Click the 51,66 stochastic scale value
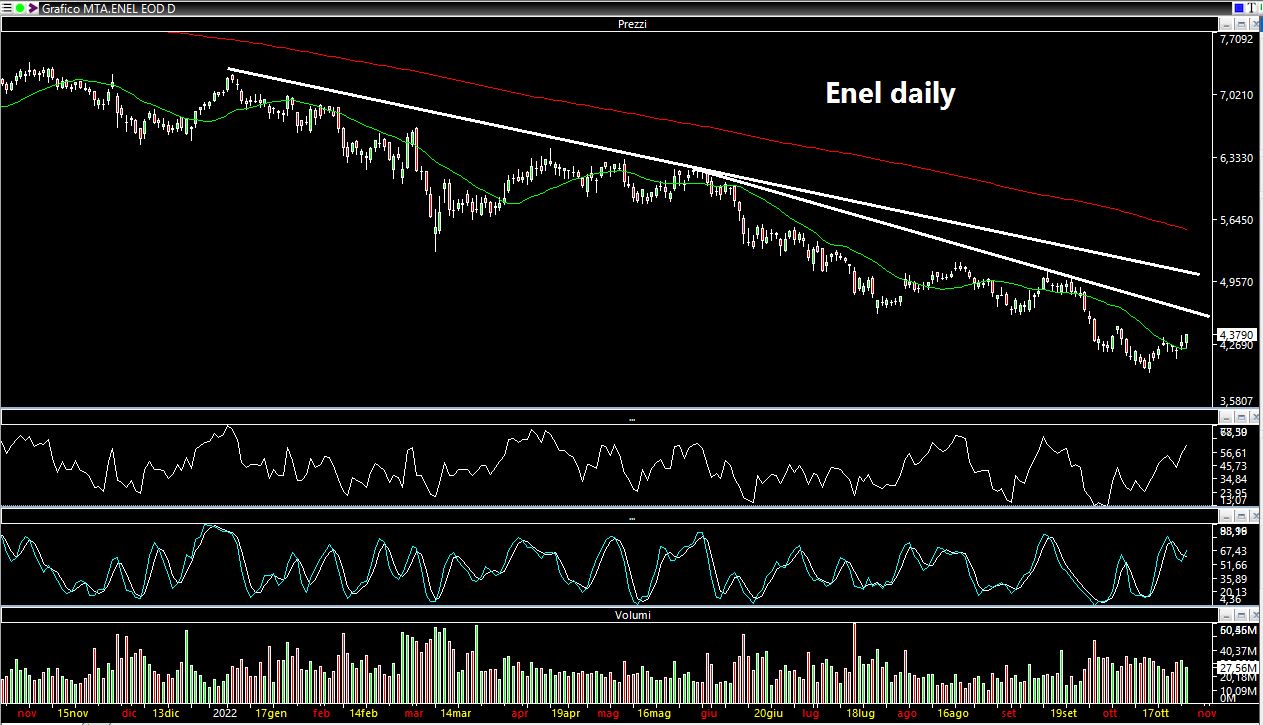Screen dimensions: 1263x725 point(1234,565)
